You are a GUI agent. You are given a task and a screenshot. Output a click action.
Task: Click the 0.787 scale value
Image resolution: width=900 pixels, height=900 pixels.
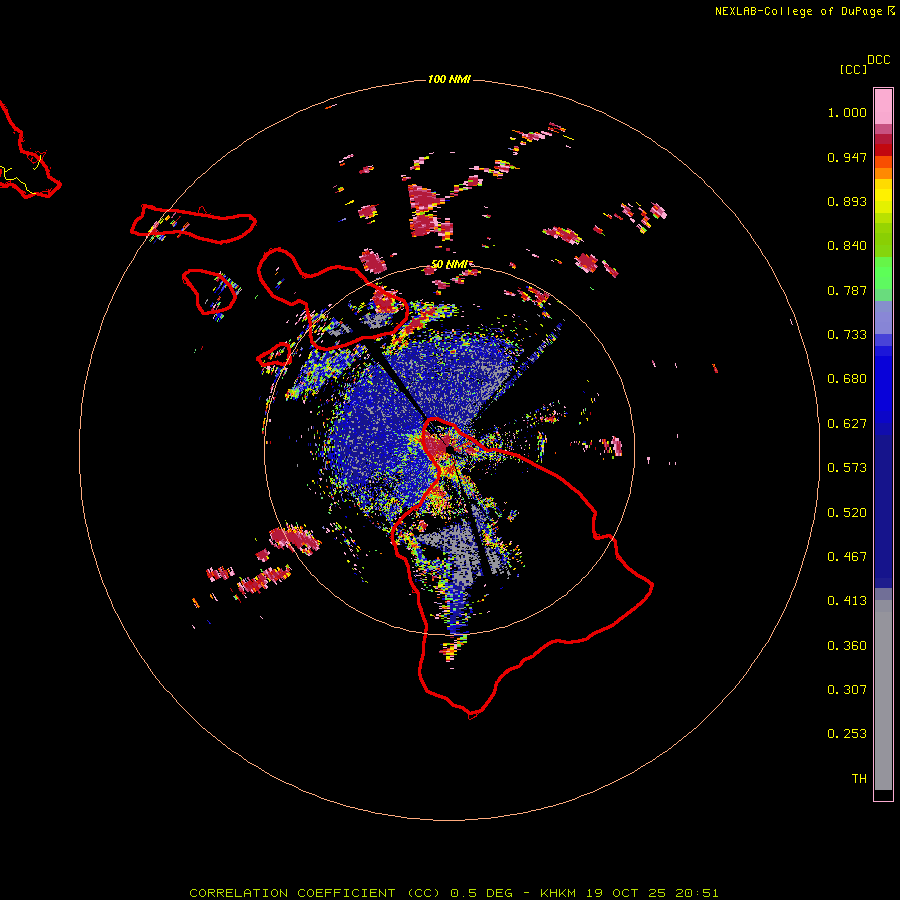(x=847, y=290)
